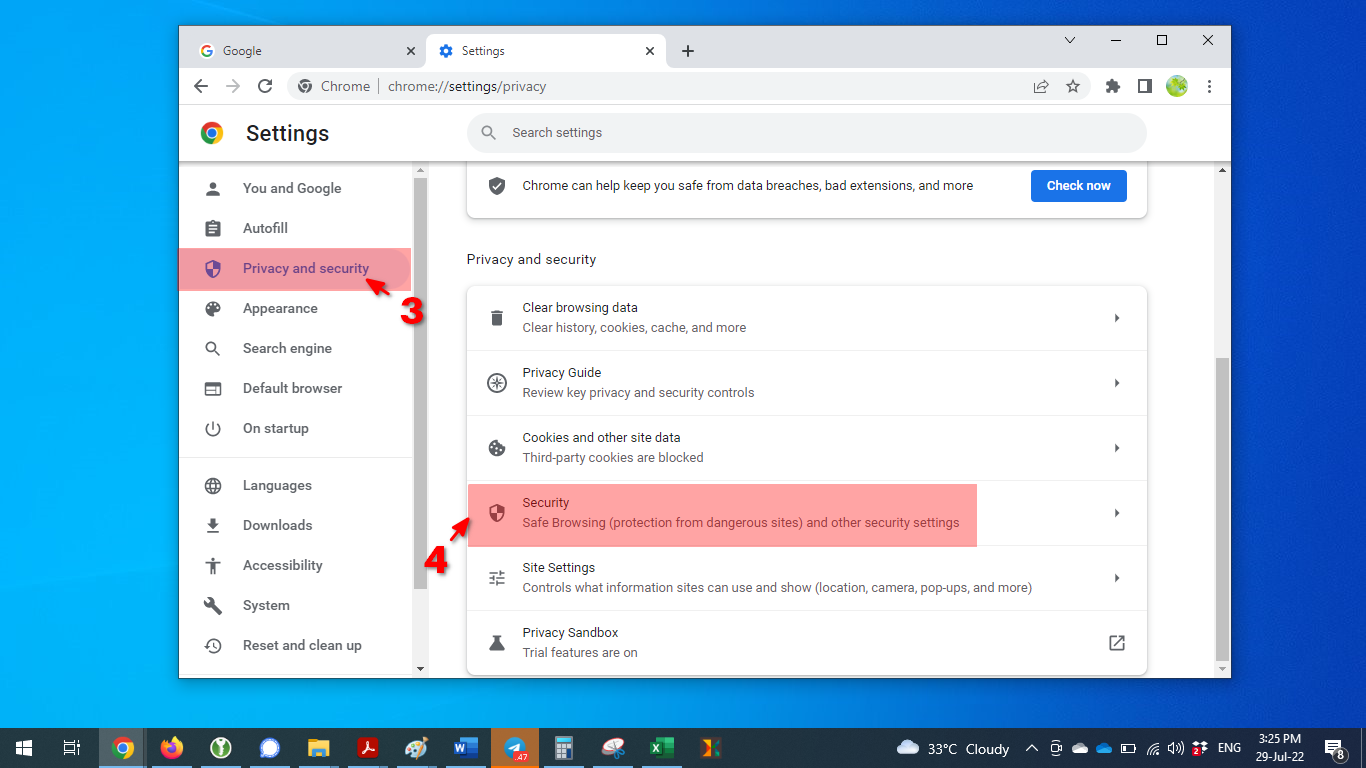The height and width of the screenshot is (768, 1366).
Task: Click the Clear browsing data trash icon
Action: (497, 318)
